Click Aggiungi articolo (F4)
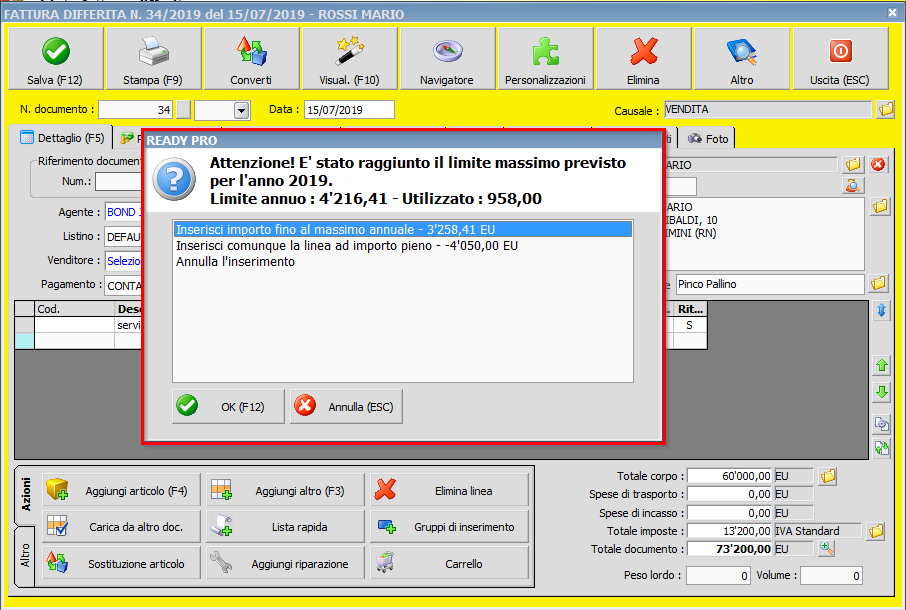Screen dimensions: 906x610 click(x=121, y=490)
